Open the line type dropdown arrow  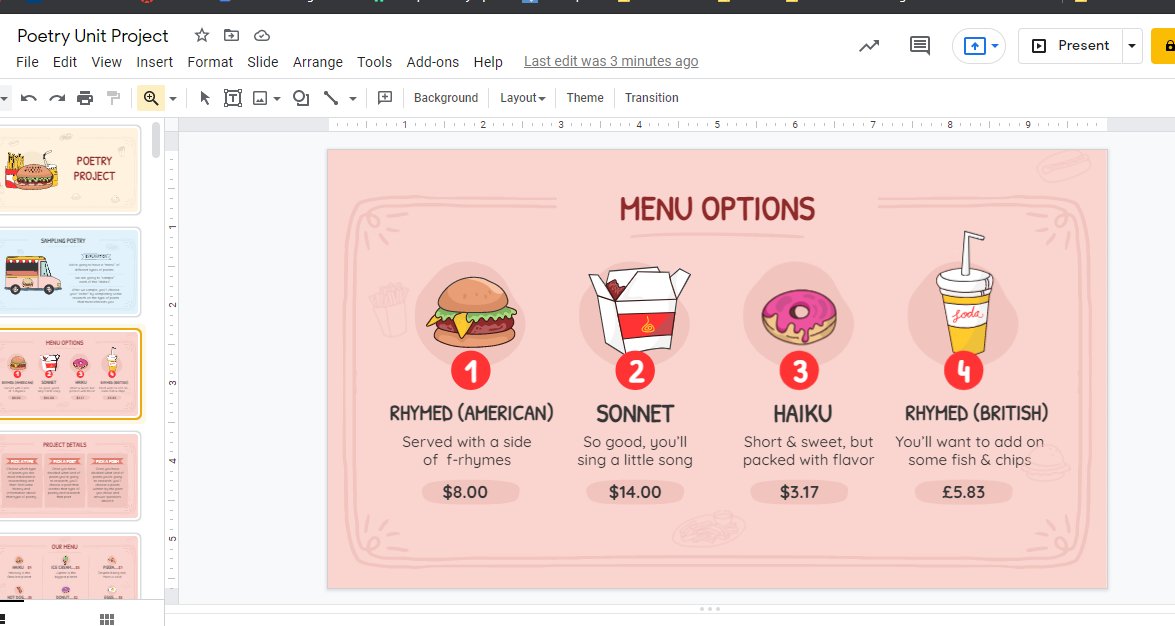click(x=353, y=98)
